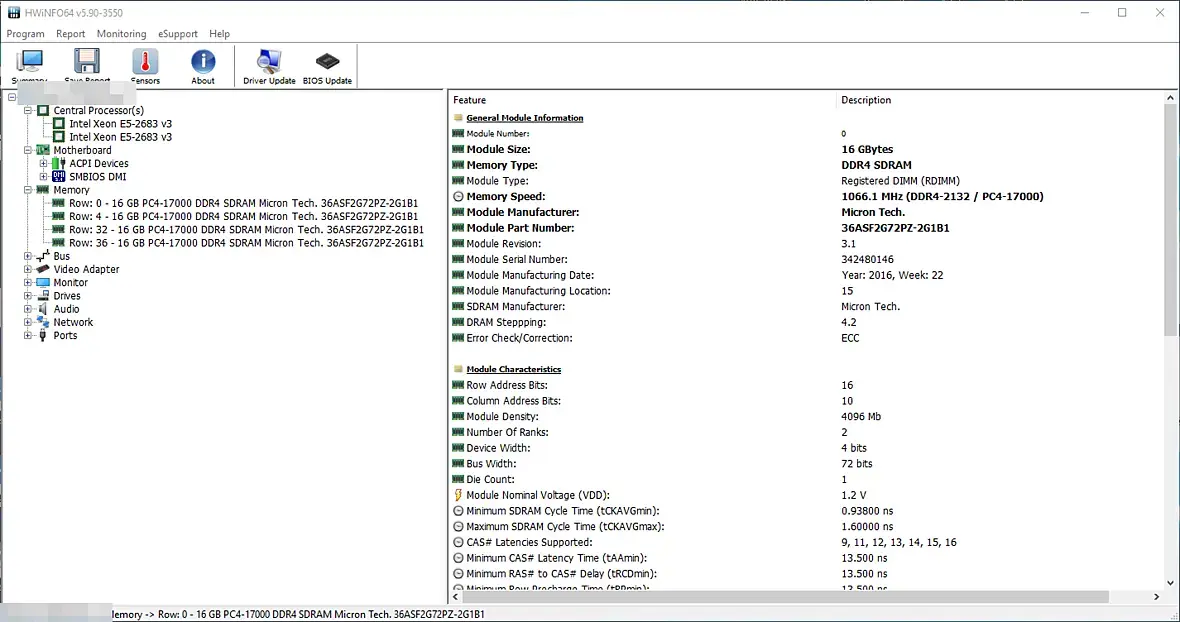This screenshot has height=622, width=1180.
Task: Expand the Monitor tree node
Action: click(28, 283)
